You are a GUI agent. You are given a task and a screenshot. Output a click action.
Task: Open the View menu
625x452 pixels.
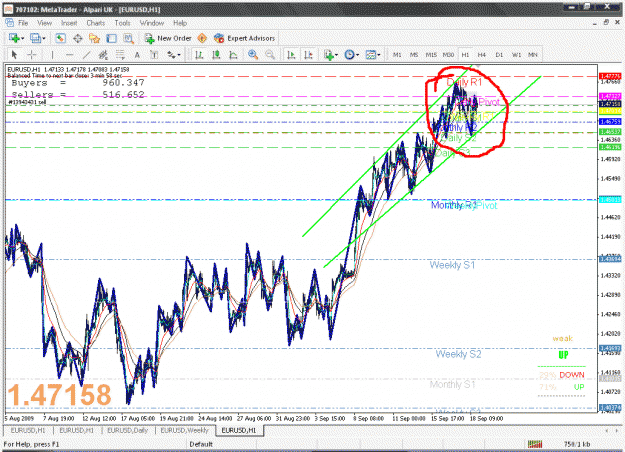pos(45,23)
